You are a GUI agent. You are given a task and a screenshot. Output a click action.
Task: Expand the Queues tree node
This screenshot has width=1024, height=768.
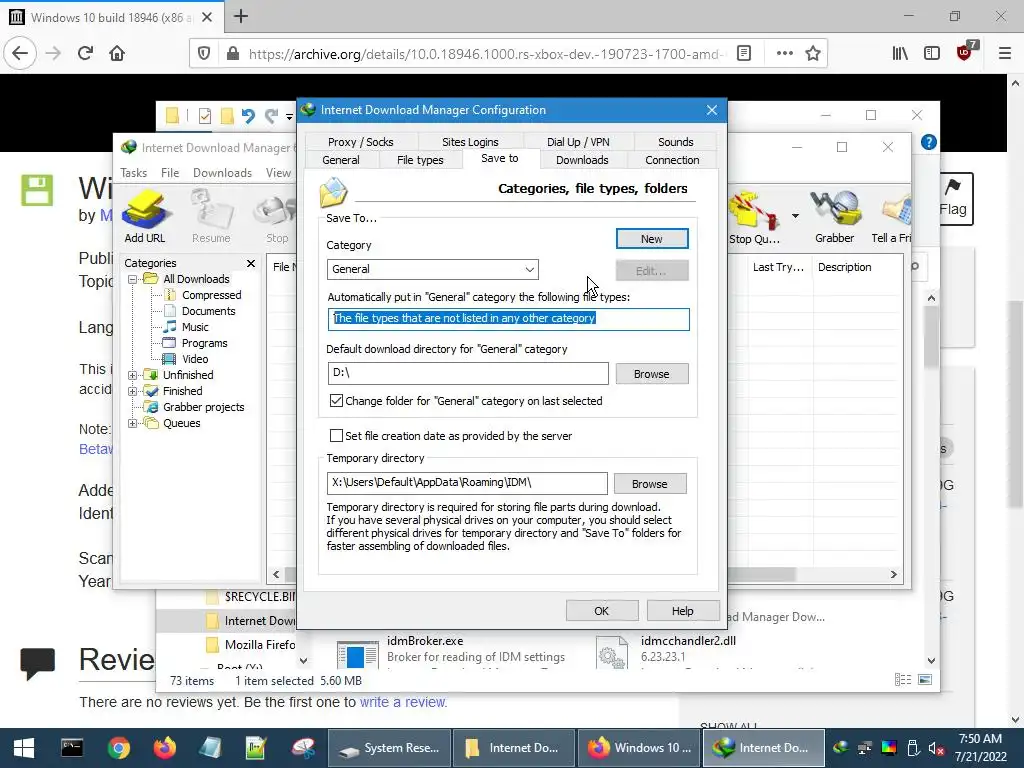click(133, 423)
